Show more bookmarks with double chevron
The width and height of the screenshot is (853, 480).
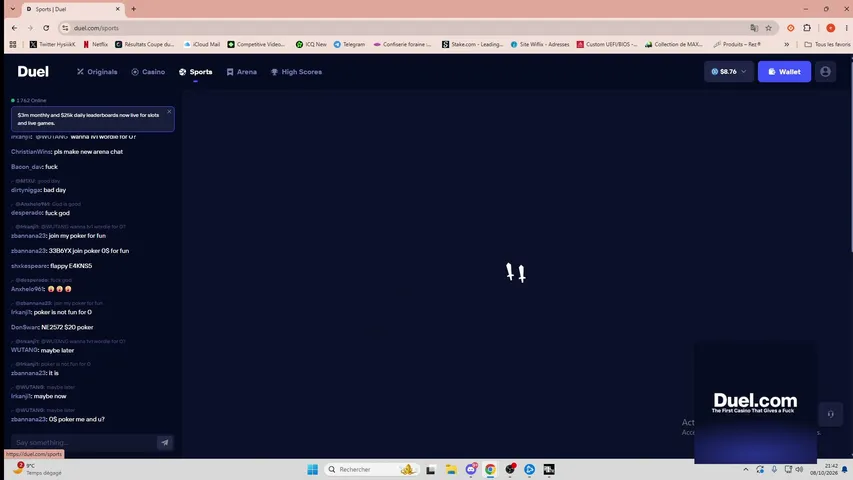[786, 44]
